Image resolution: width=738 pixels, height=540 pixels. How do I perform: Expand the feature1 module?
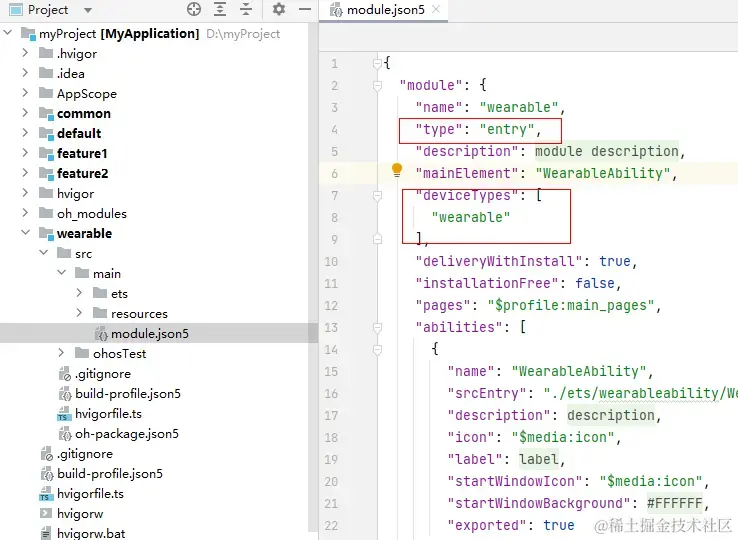coord(25,153)
